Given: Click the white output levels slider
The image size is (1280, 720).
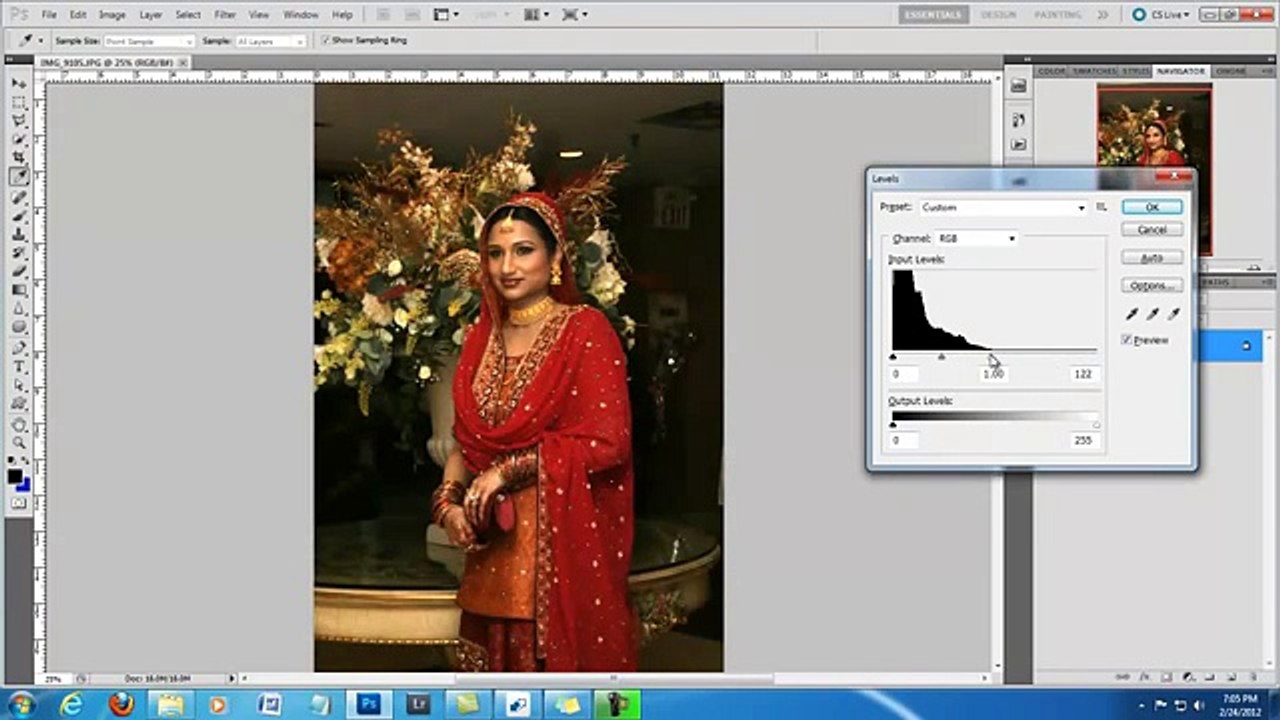Looking at the screenshot, I should (x=1096, y=425).
